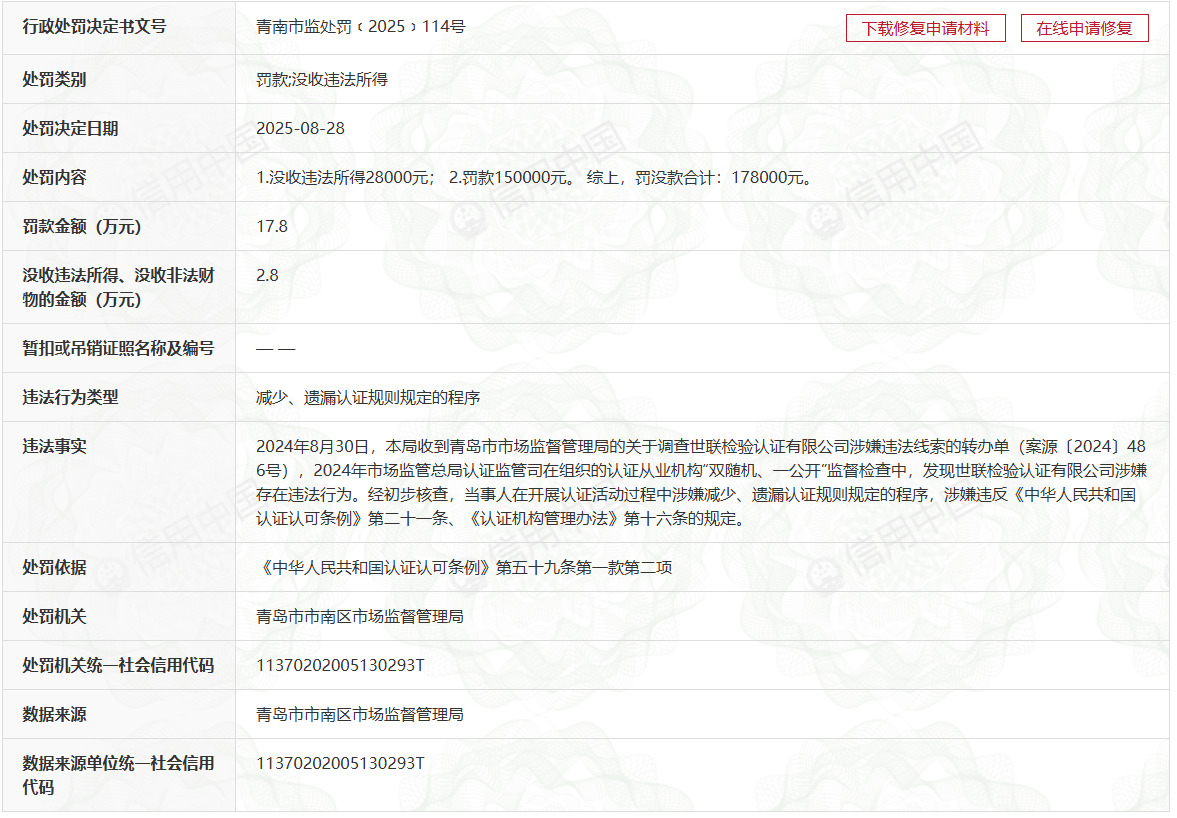
Task: Click the 违法事实 paragraph text
Action: (x=700, y=482)
